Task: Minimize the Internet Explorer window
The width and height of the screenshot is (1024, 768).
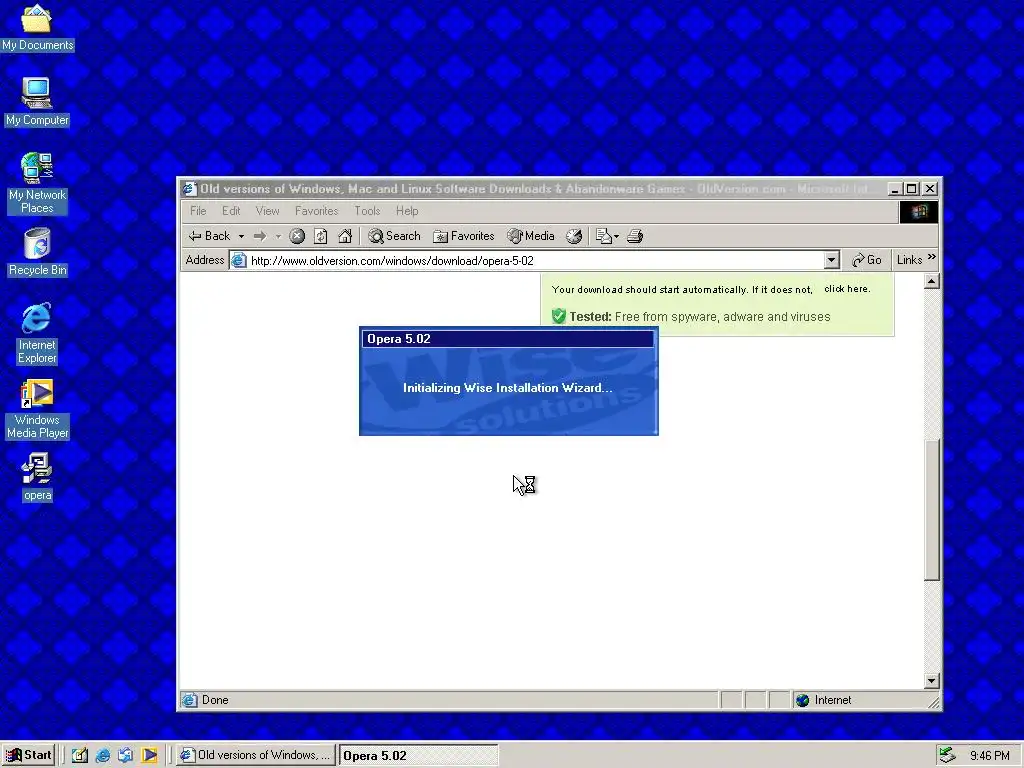Action: click(895, 189)
